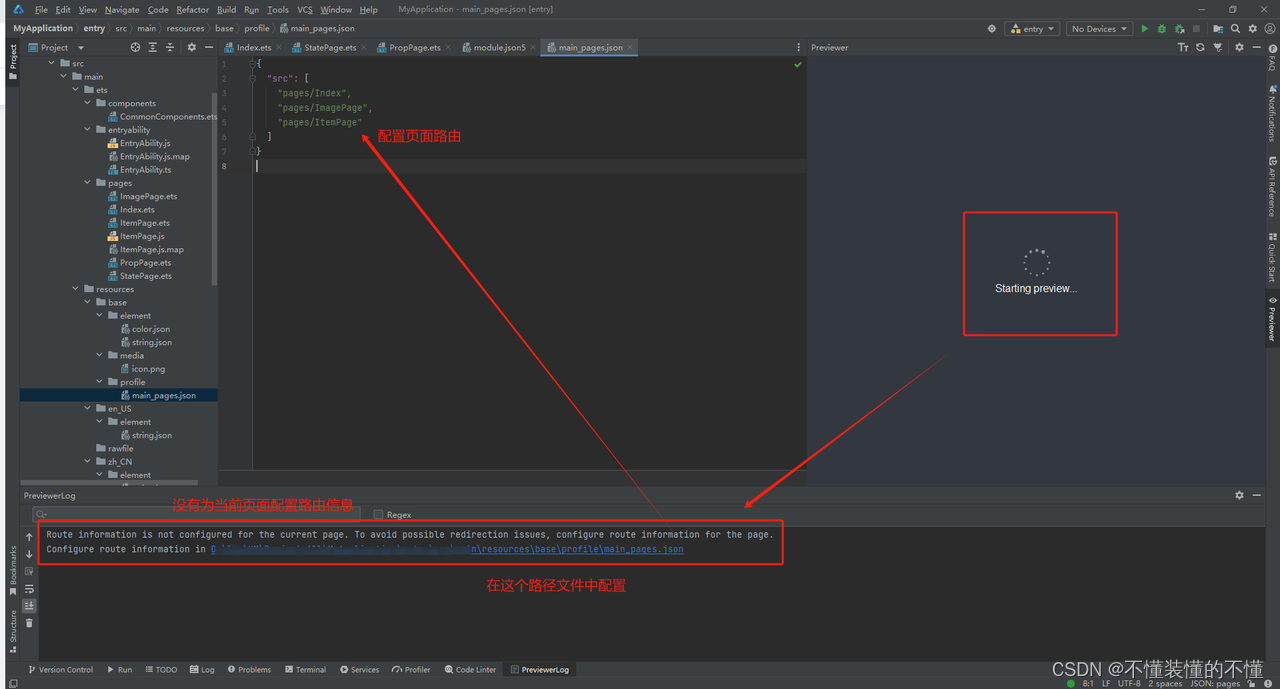Click the Tt font size icon in Previewer
This screenshot has height=689, width=1280.
click(x=1183, y=47)
